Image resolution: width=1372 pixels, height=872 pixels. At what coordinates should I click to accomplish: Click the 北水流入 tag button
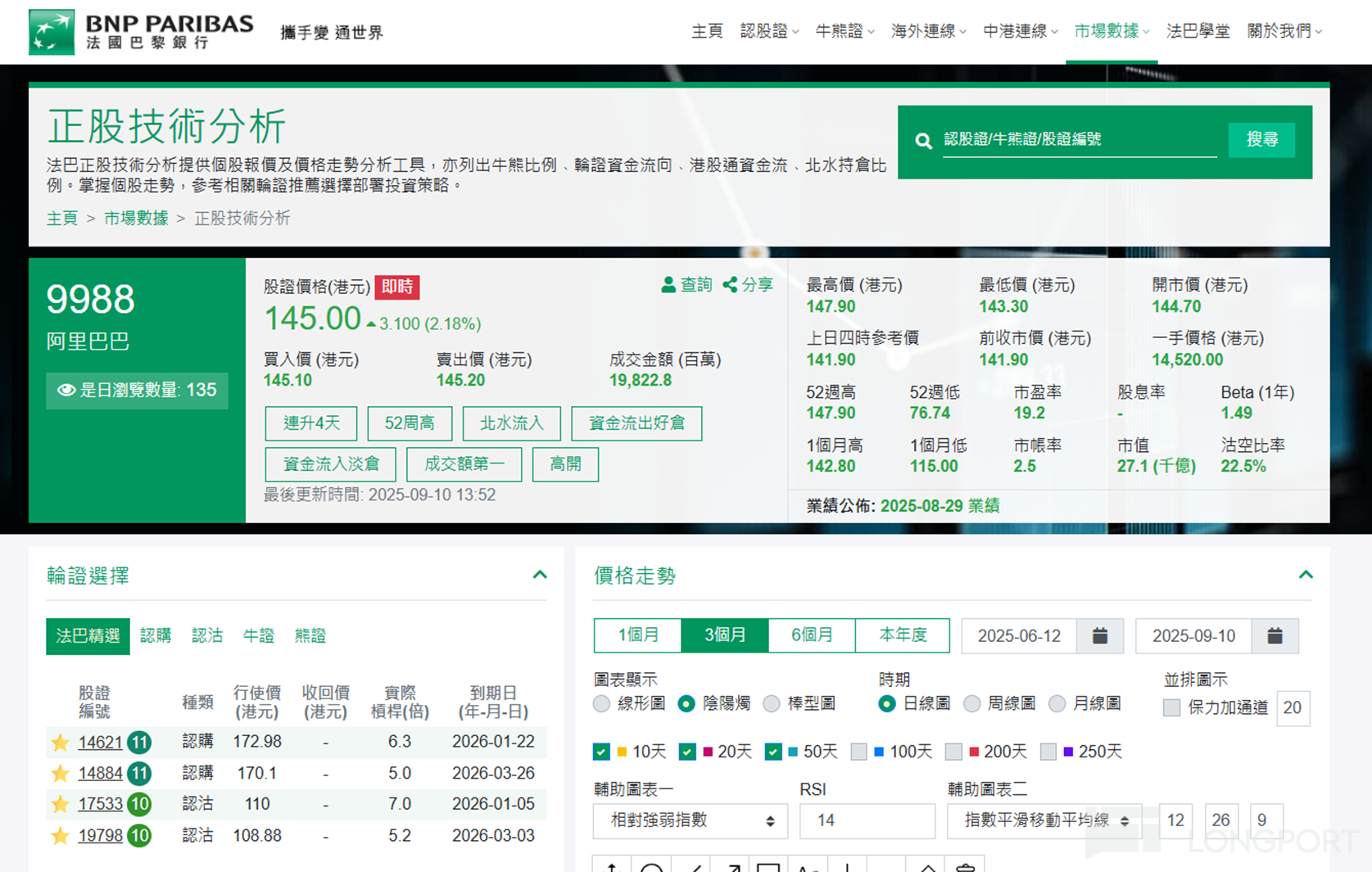pos(512,423)
